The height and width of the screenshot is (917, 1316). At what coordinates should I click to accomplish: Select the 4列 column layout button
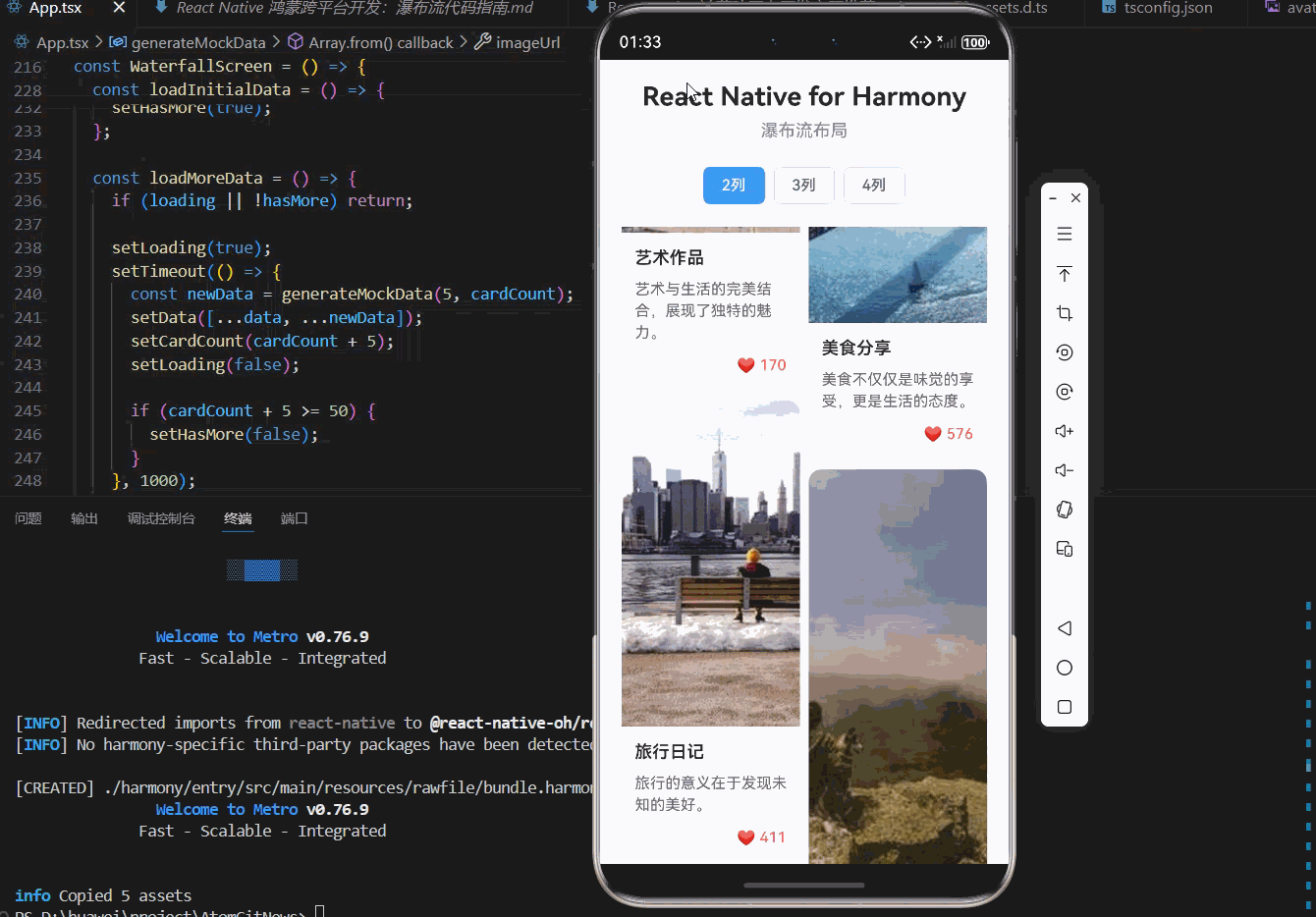(874, 186)
